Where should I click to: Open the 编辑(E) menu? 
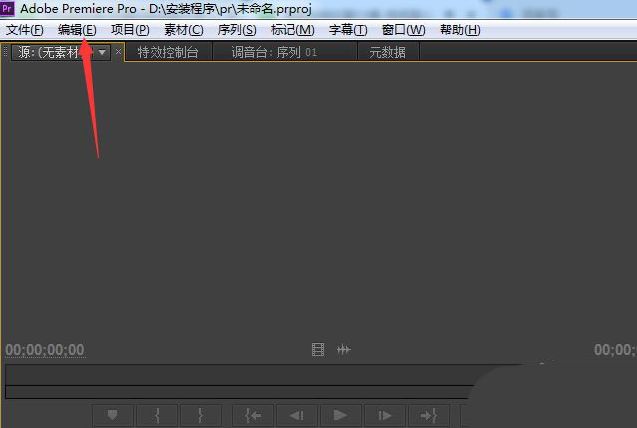pos(77,30)
